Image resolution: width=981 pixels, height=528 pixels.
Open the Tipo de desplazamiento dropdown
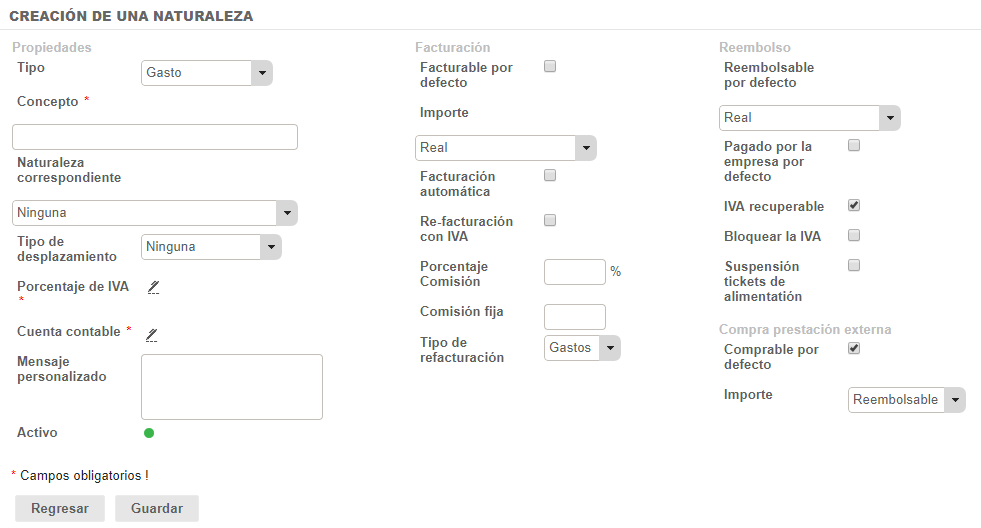[211, 246]
